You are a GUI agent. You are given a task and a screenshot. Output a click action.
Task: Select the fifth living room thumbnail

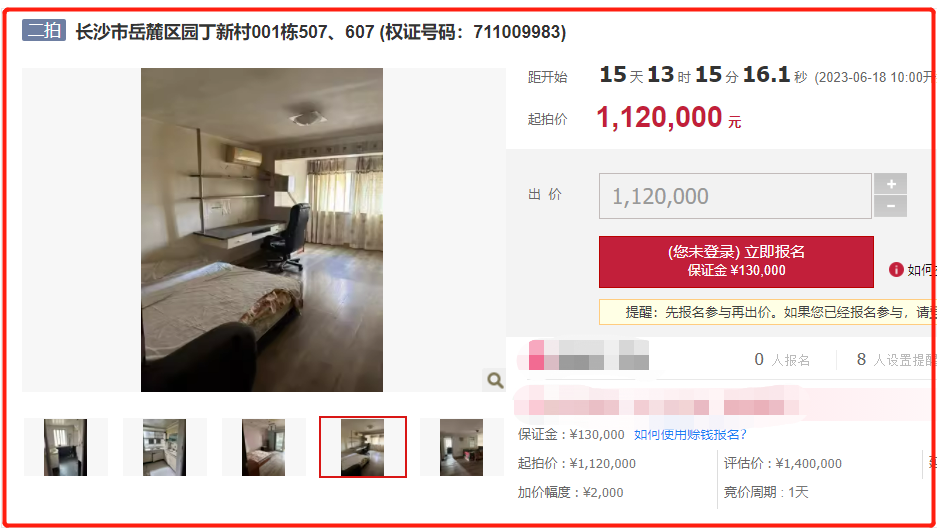[461, 447]
